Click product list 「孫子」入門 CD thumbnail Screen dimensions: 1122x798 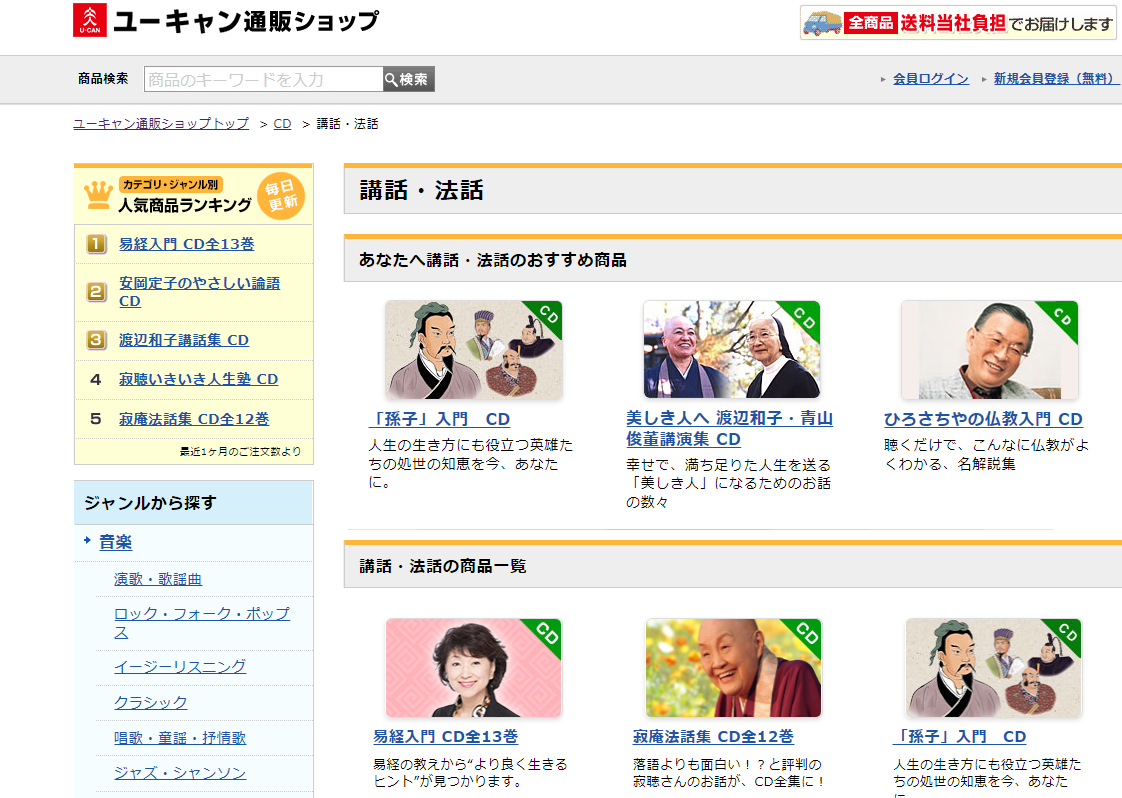pos(994,668)
